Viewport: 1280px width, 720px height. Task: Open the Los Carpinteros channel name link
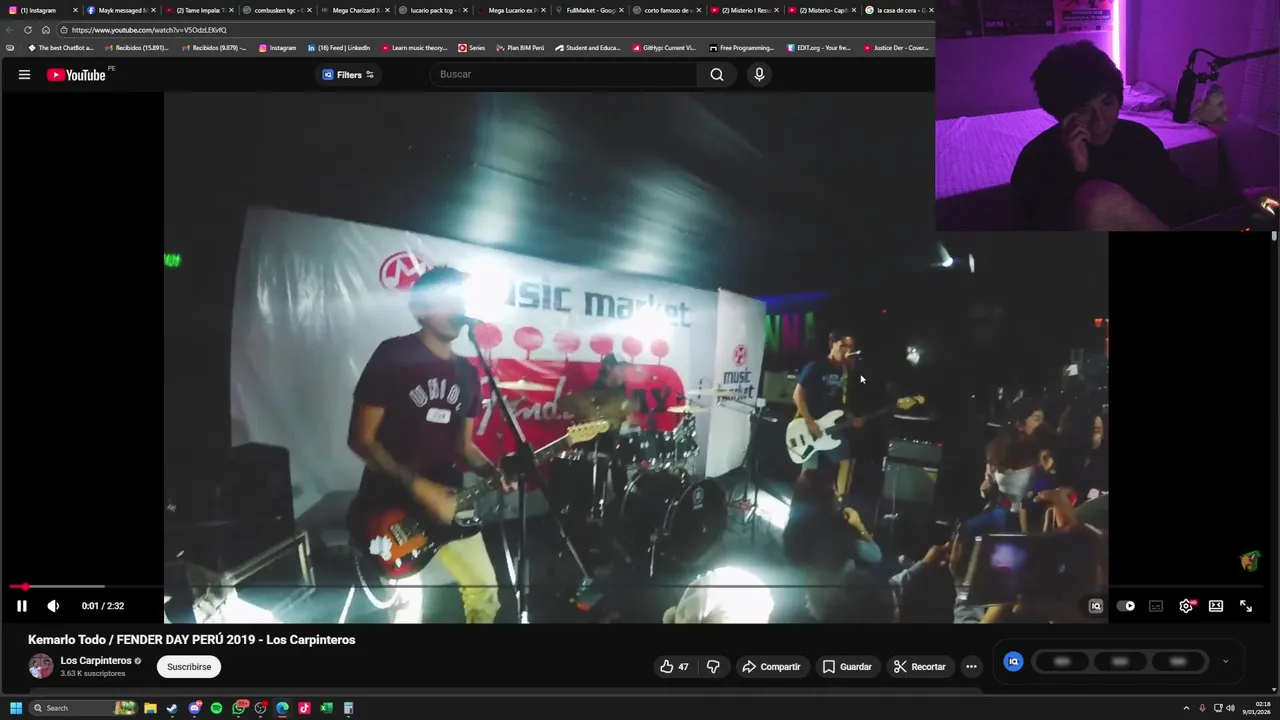click(96, 661)
